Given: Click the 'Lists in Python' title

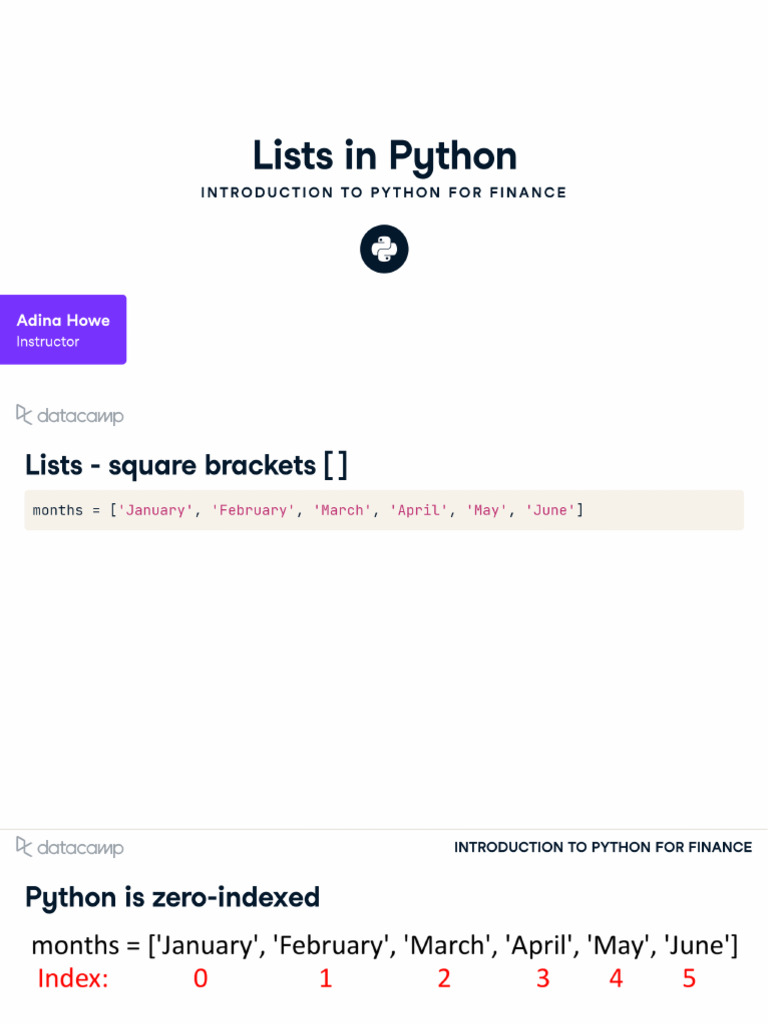Looking at the screenshot, I should [x=384, y=156].
